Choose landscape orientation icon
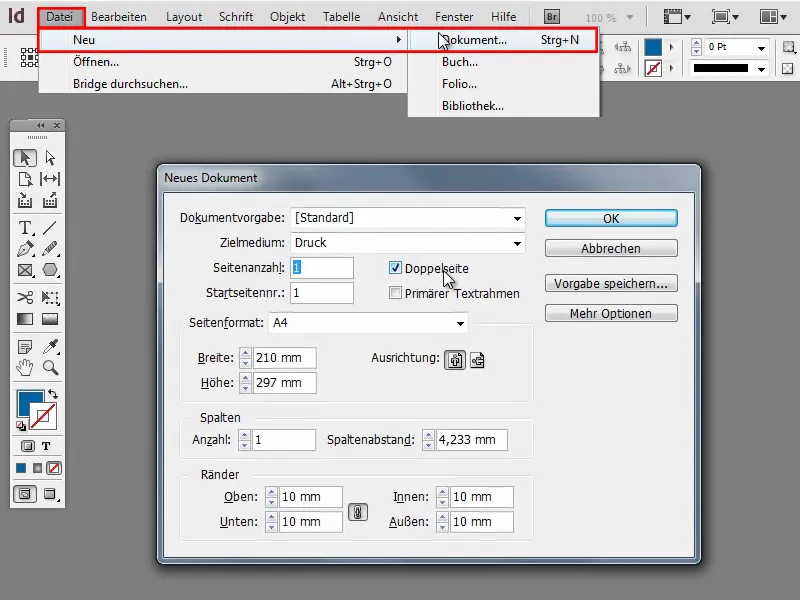Image resolution: width=800 pixels, height=600 pixels. tap(477, 360)
